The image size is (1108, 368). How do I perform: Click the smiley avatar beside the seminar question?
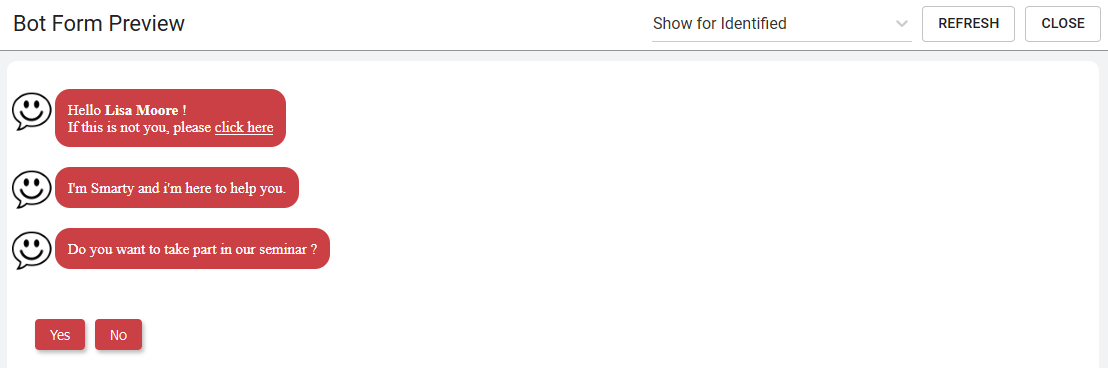point(32,251)
